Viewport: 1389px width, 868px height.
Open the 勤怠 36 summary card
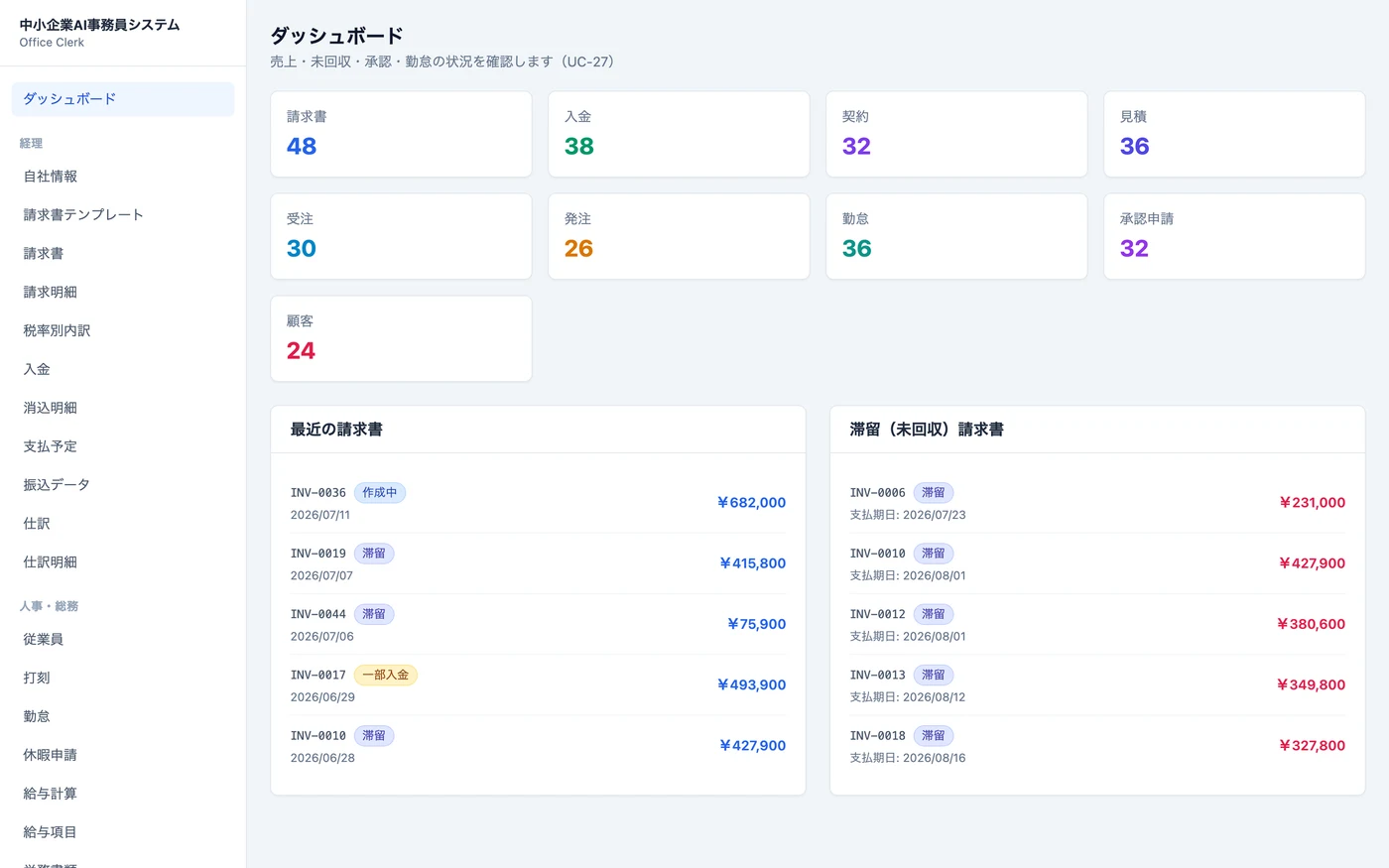tap(956, 236)
